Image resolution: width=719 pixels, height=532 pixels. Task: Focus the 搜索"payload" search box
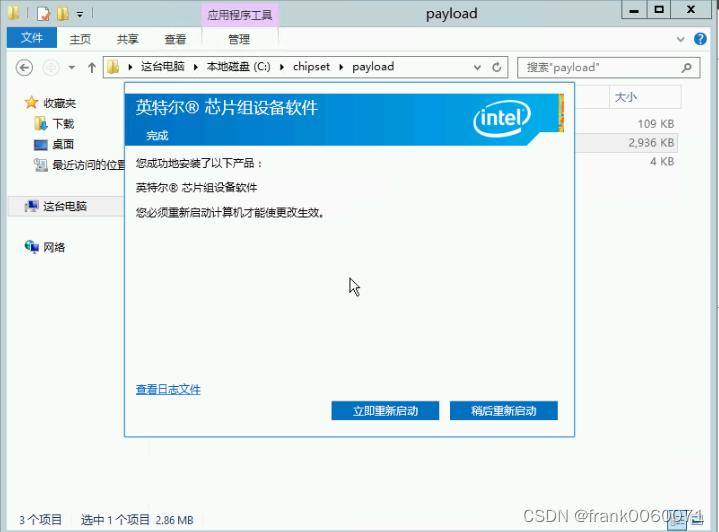point(608,68)
